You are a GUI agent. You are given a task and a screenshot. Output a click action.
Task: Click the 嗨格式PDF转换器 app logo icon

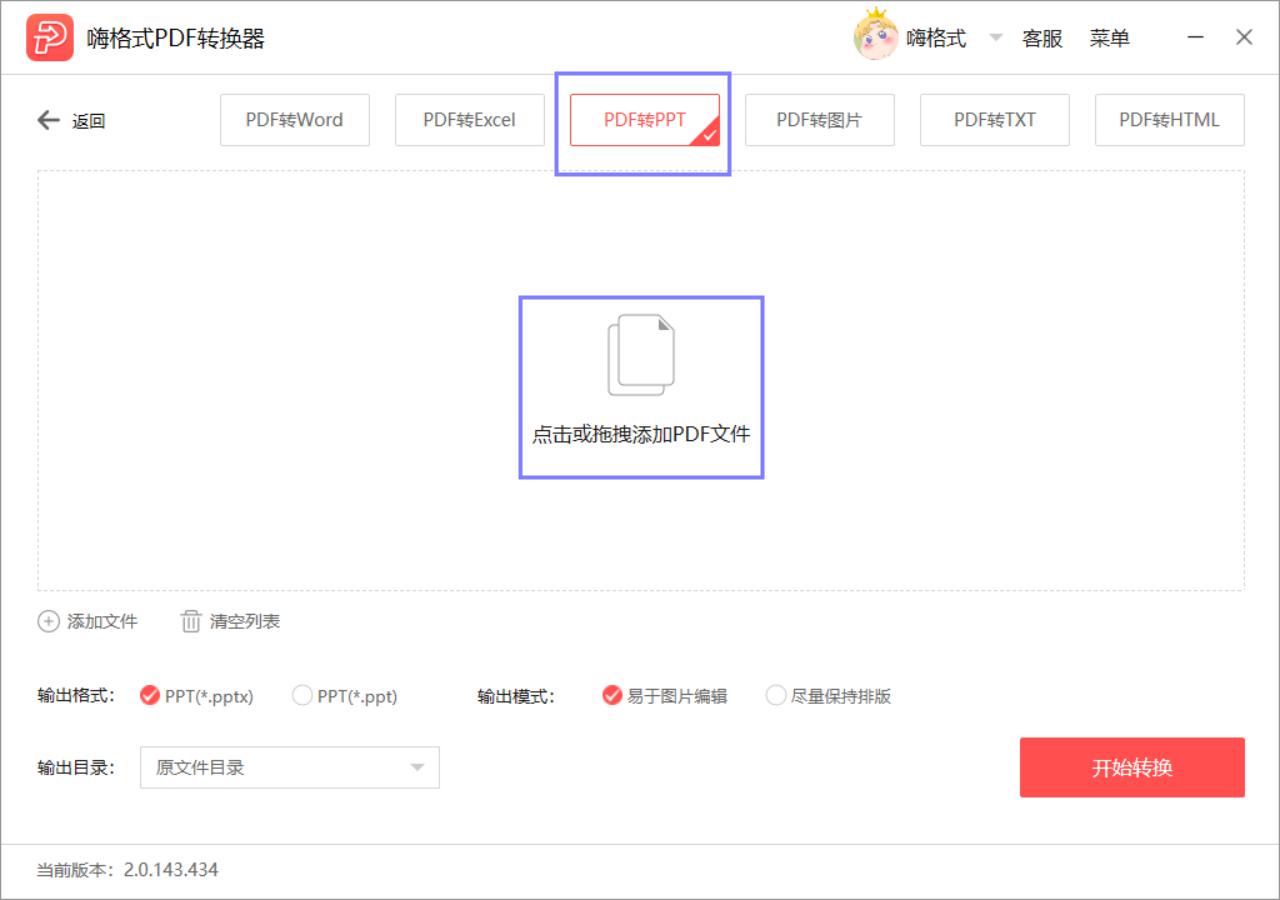tap(50, 38)
